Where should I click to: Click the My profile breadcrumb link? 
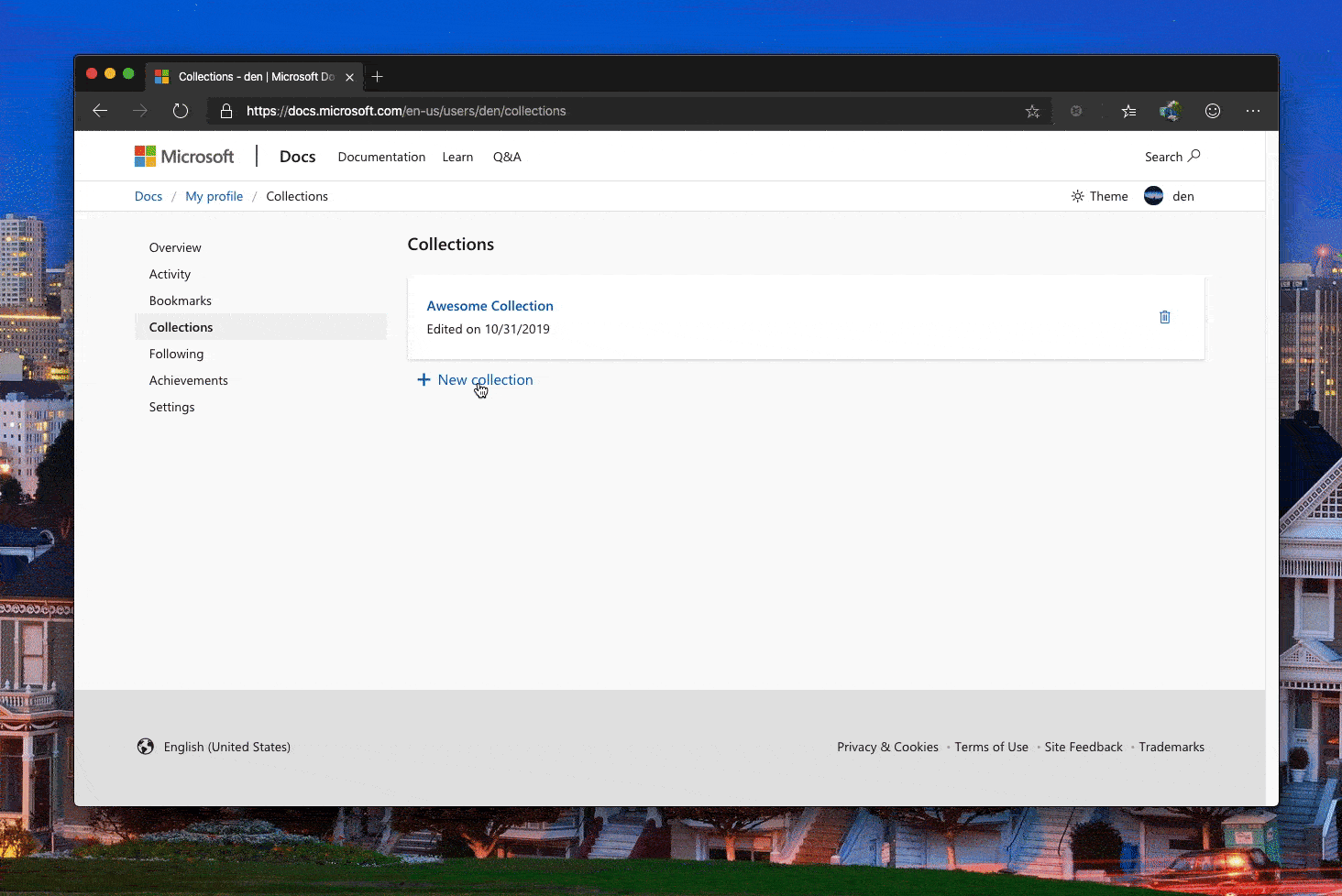point(214,196)
